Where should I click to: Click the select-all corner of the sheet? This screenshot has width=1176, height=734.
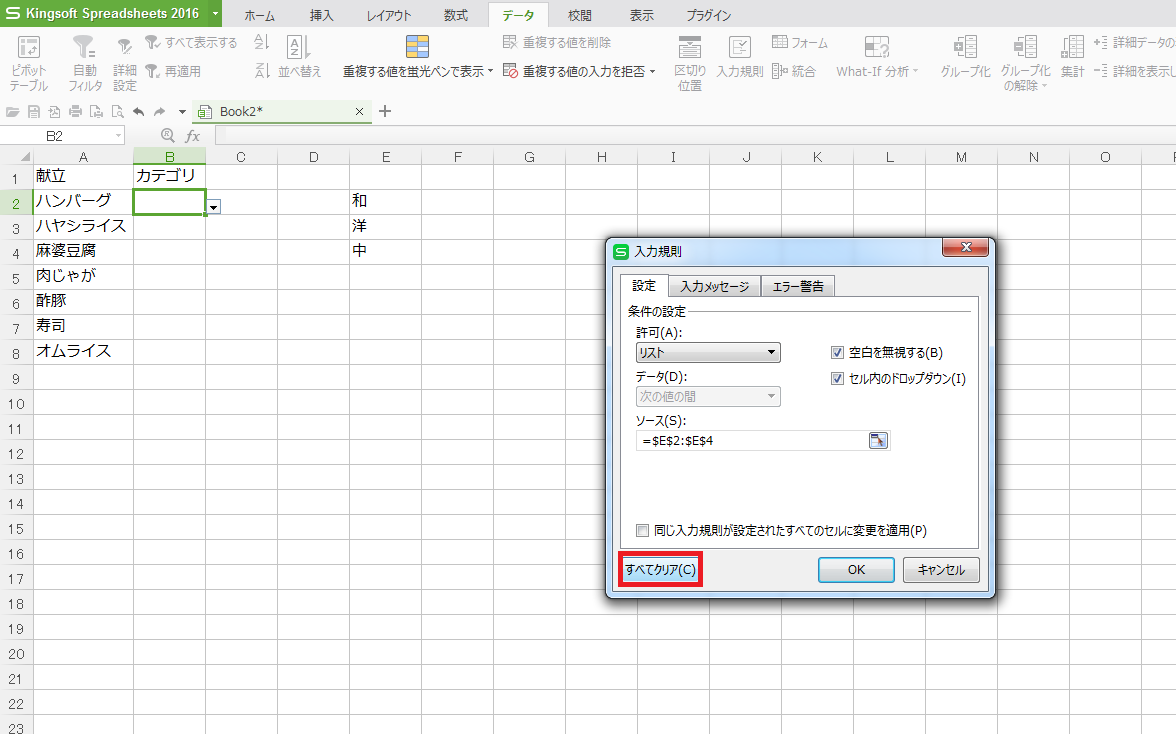[x=16, y=157]
